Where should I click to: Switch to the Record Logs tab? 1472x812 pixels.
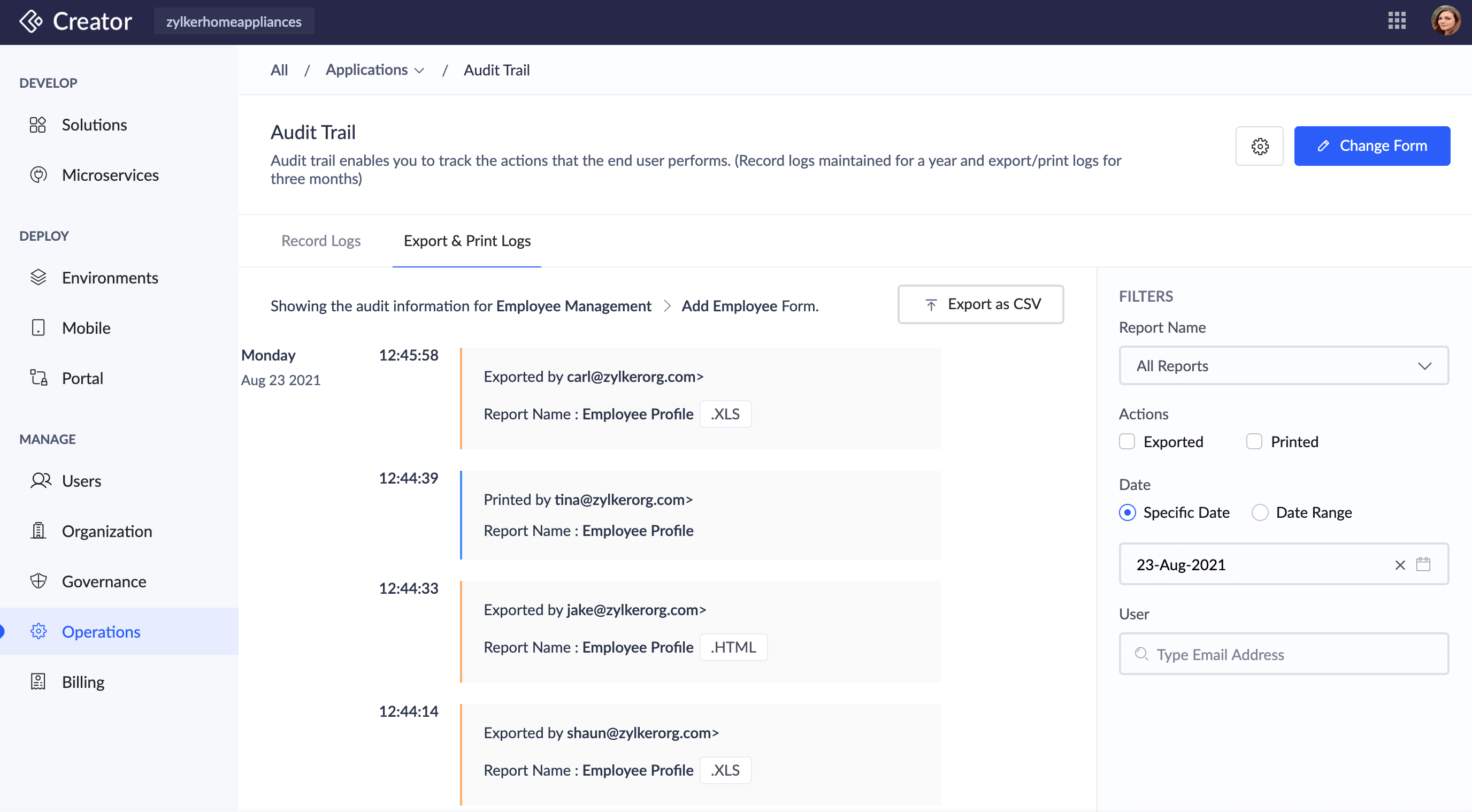click(320, 241)
